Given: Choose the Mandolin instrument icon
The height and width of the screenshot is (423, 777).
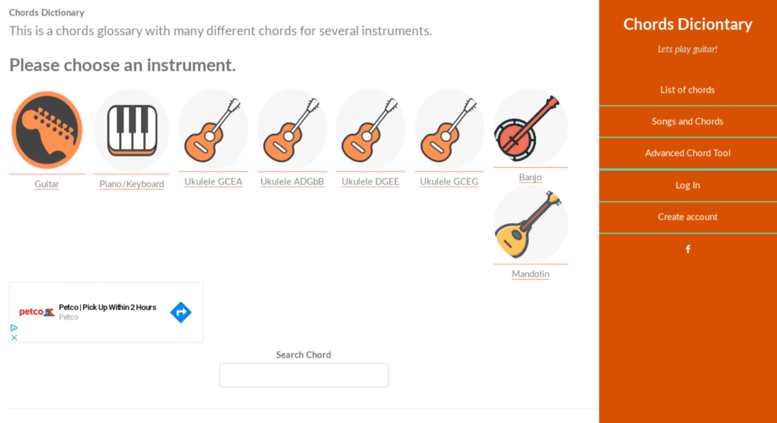Looking at the screenshot, I should 530,224.
